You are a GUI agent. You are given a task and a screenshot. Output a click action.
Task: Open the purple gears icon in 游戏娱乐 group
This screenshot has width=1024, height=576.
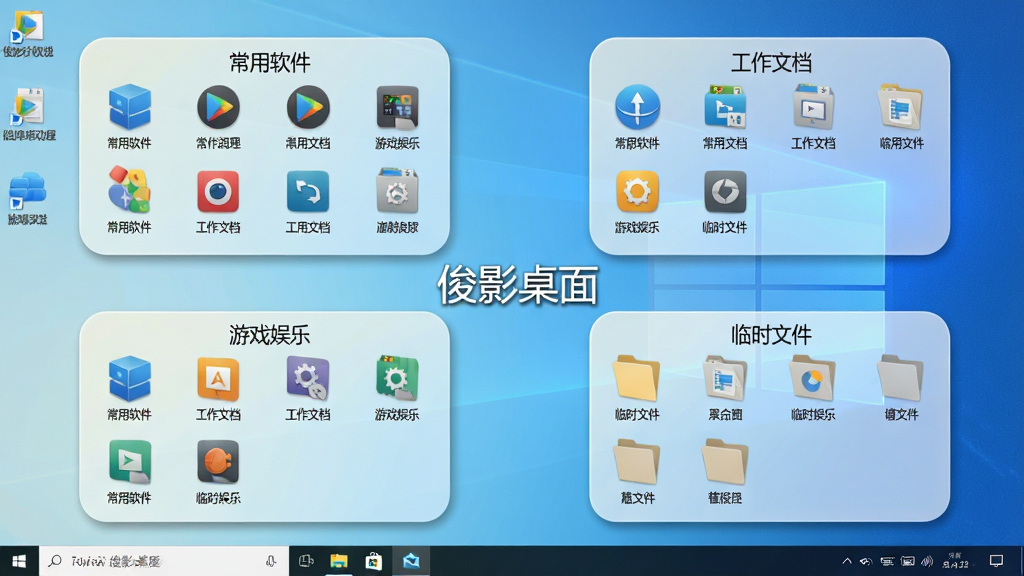(308, 378)
